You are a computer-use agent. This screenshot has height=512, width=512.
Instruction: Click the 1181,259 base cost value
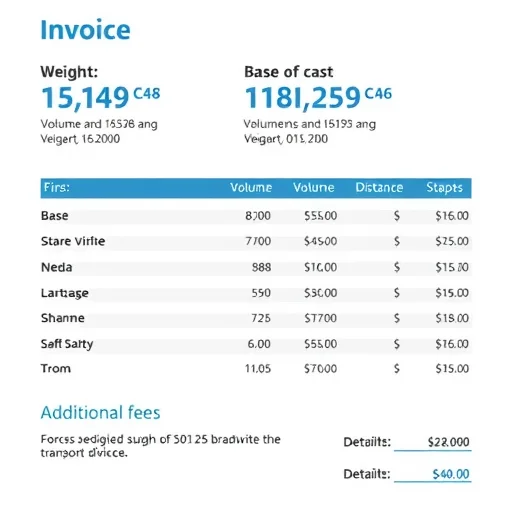point(303,98)
